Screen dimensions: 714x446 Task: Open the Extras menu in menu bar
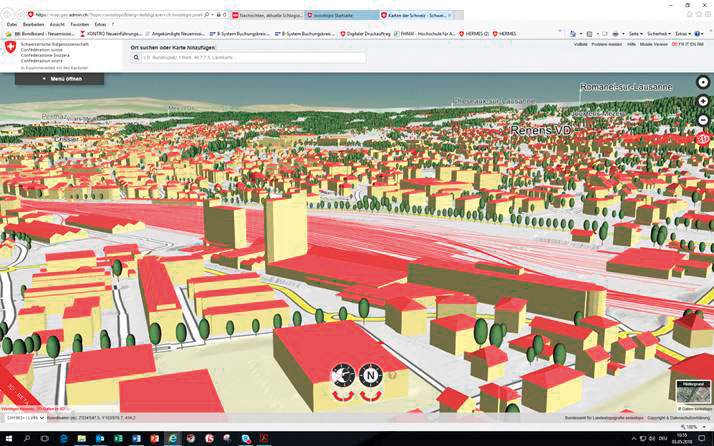[x=100, y=25]
